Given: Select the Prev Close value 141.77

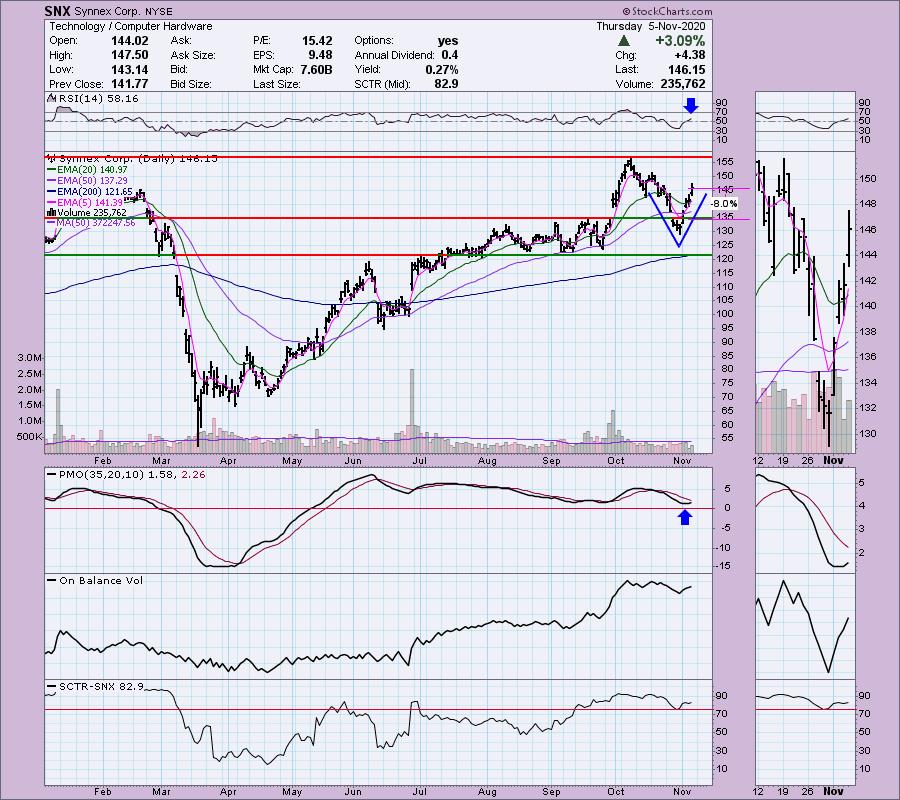Looking at the screenshot, I should point(131,84).
